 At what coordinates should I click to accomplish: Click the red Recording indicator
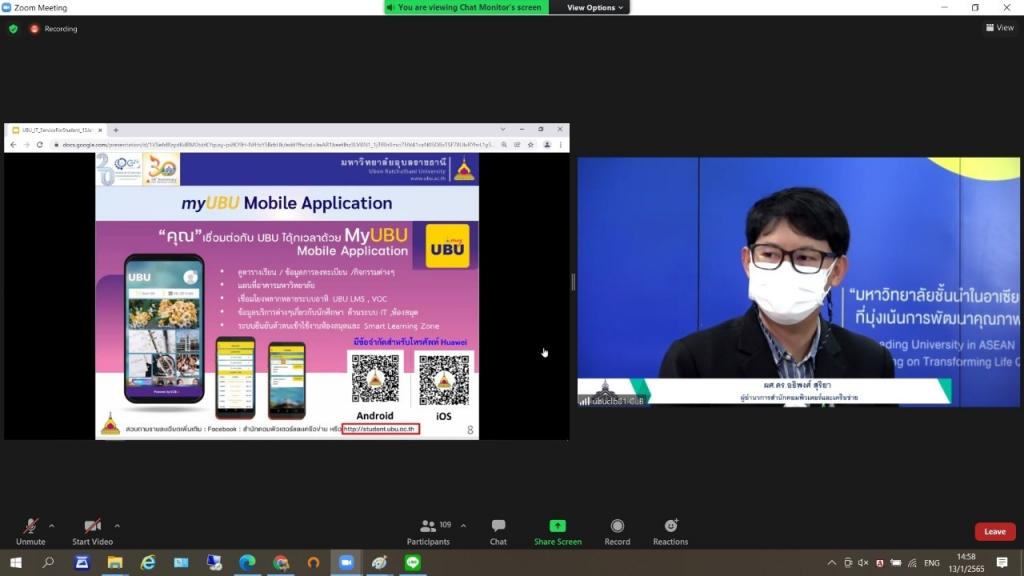click(54, 29)
